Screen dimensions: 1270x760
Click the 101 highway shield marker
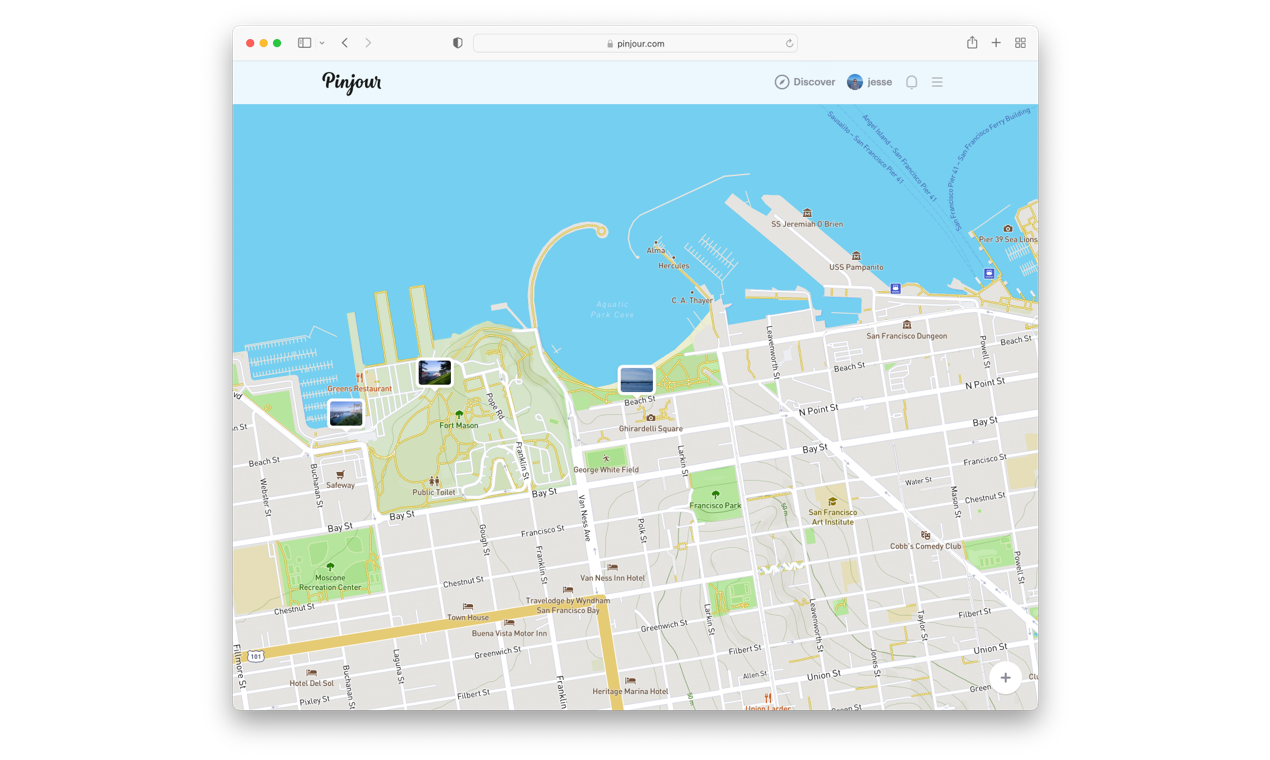coord(257,656)
